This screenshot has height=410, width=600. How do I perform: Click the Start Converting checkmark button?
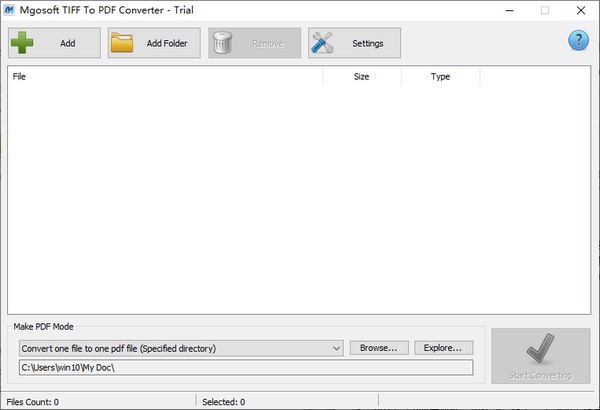click(x=541, y=356)
